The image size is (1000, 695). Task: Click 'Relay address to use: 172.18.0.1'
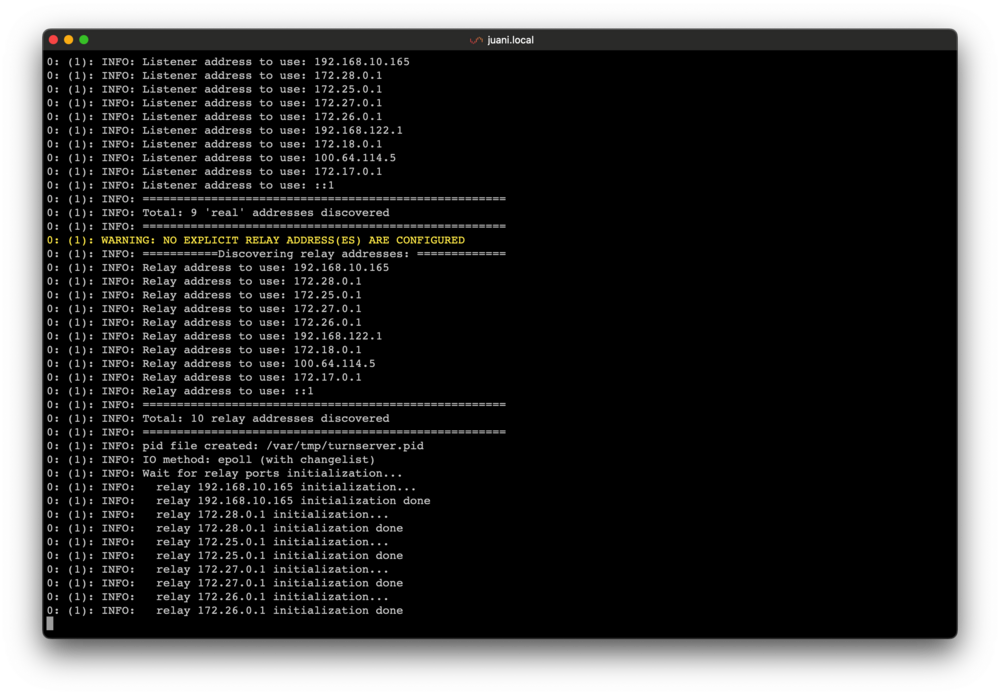click(252, 350)
